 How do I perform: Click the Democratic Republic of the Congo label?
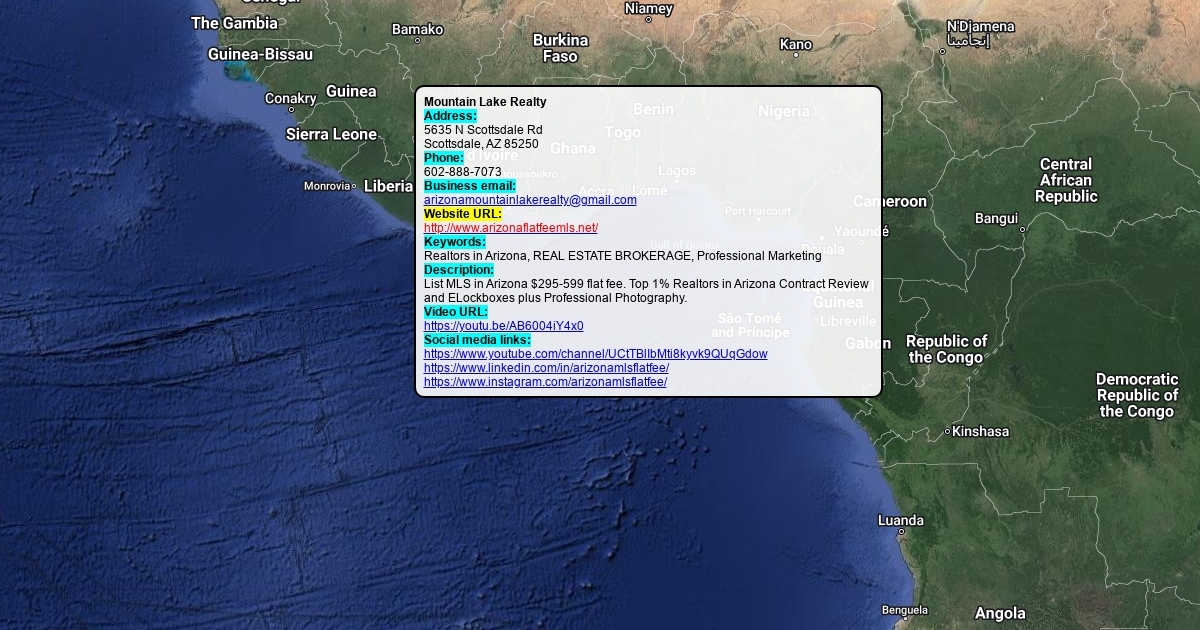click(1137, 395)
